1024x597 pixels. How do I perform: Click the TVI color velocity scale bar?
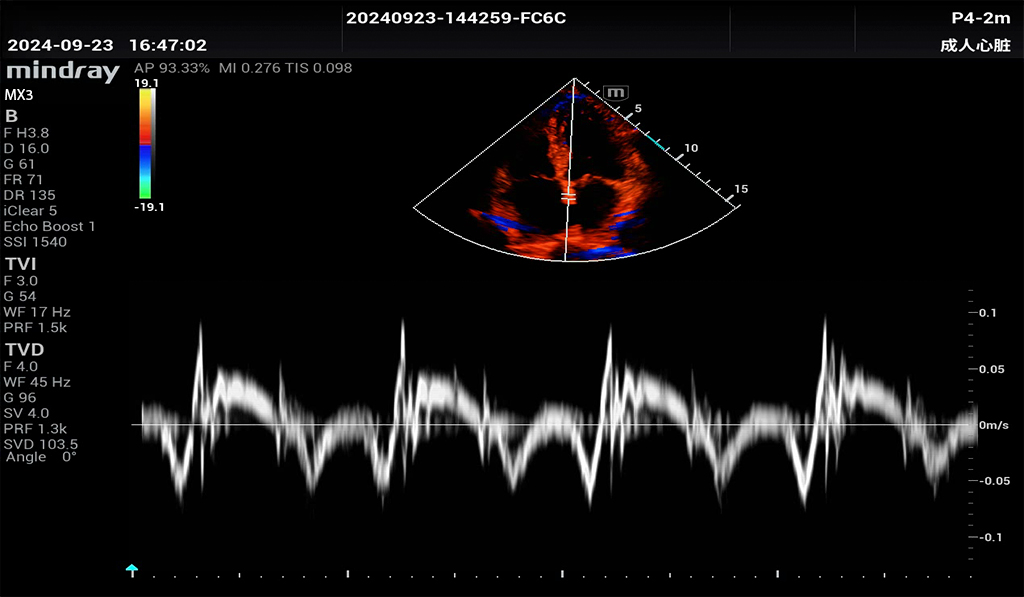coord(146,143)
